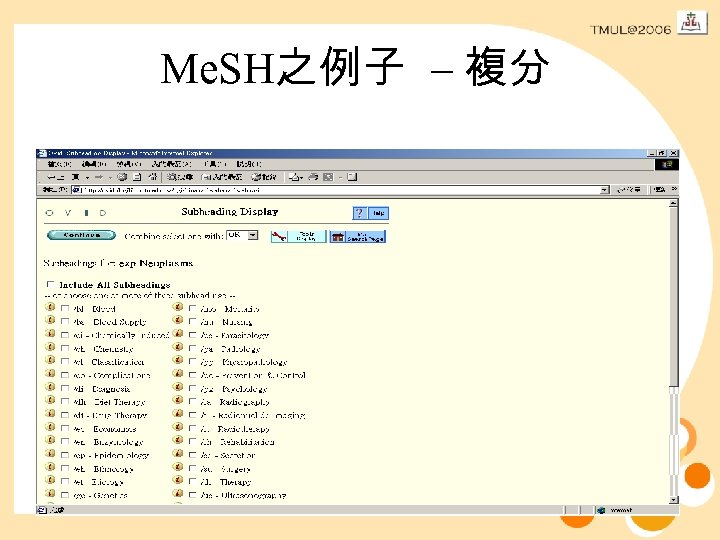Screen dimensions: 720x540
Task: Tick the Secretion subheading checkbox
Action: 192,455
